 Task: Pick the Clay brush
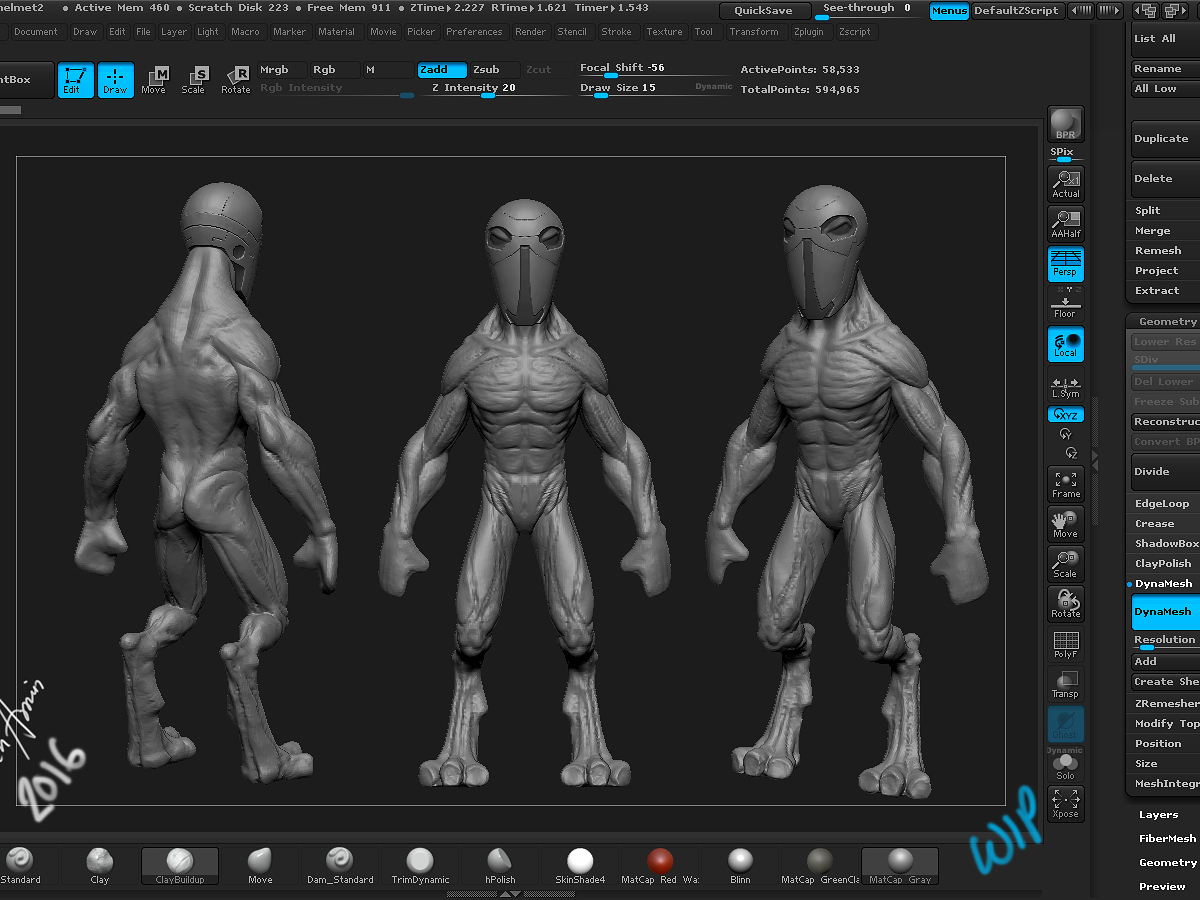pos(100,866)
